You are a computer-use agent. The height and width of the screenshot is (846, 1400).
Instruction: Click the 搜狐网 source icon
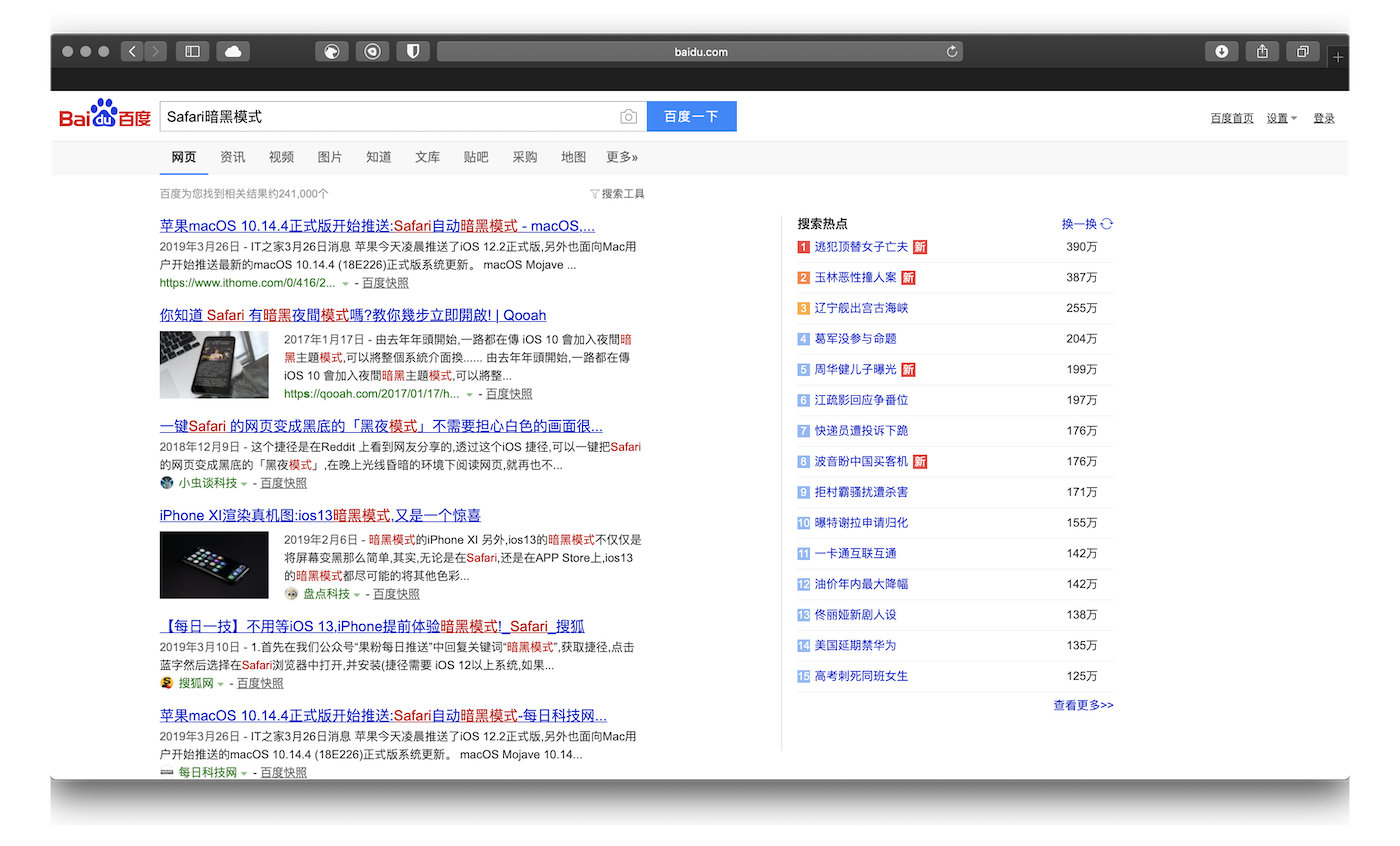[167, 683]
